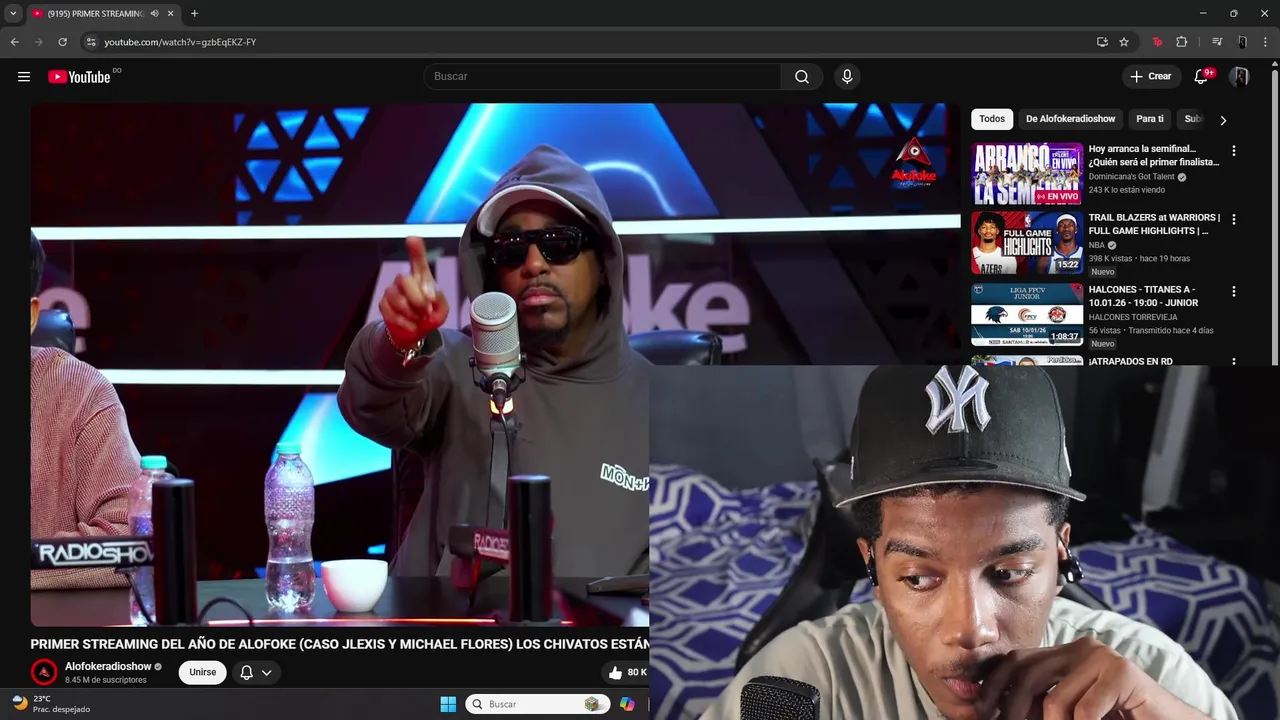Reload the page in the browser
1280x720 pixels.
click(62, 42)
